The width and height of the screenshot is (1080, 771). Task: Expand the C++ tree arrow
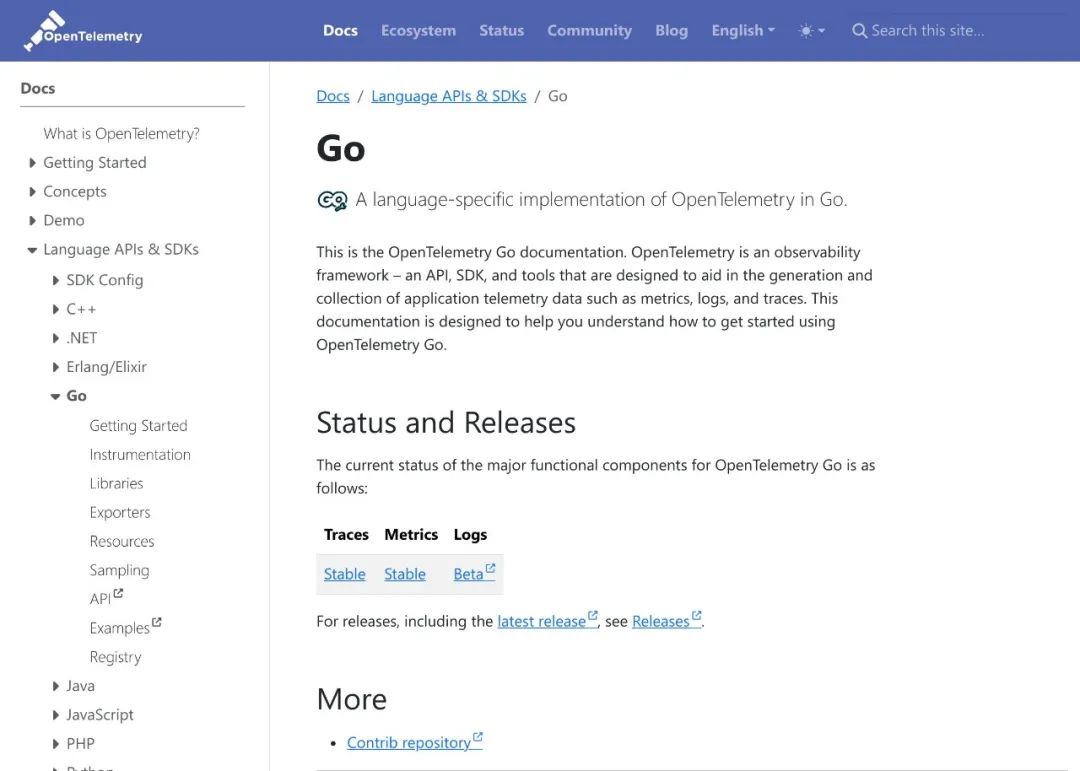pyautogui.click(x=56, y=309)
